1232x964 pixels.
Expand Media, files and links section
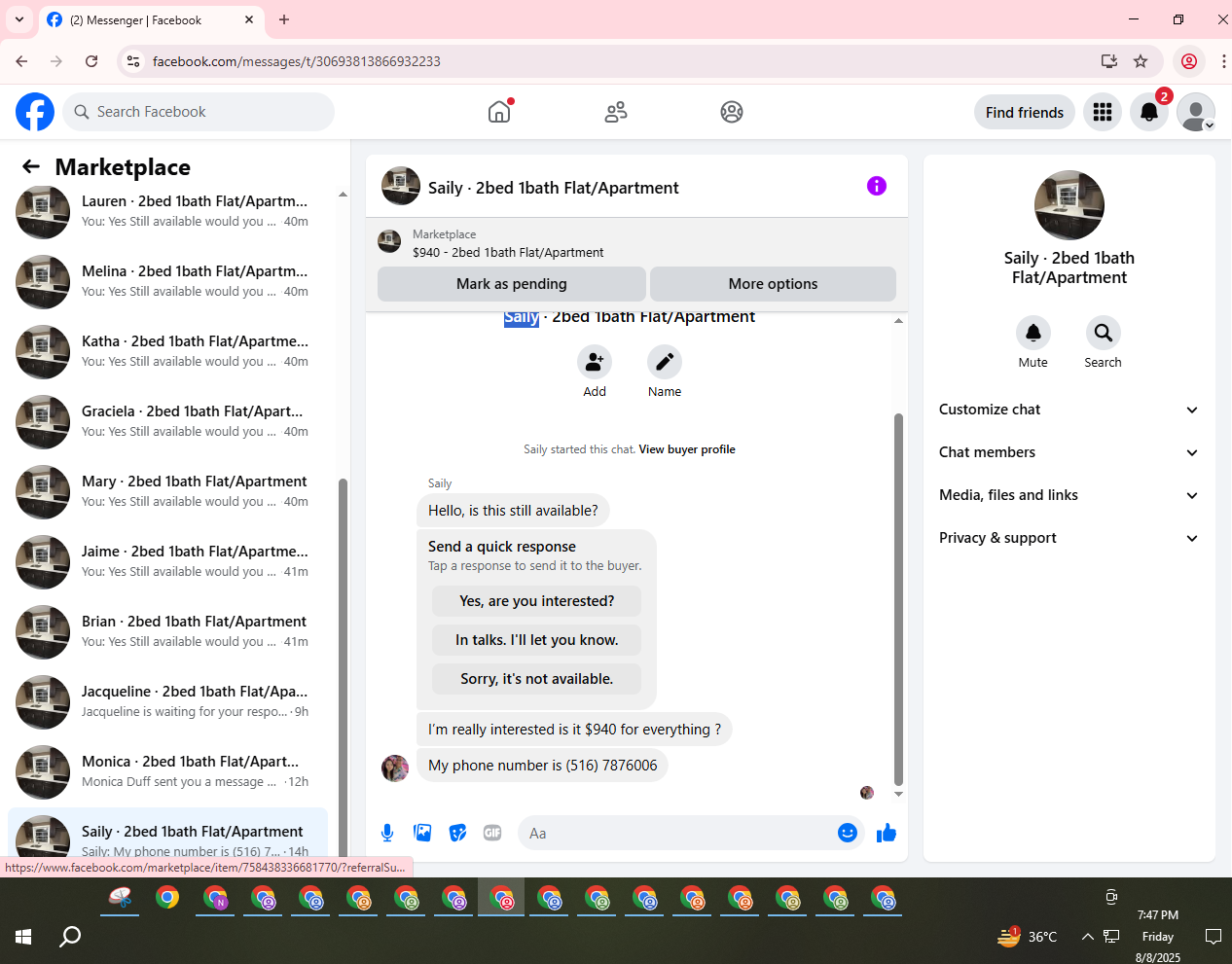point(1069,495)
